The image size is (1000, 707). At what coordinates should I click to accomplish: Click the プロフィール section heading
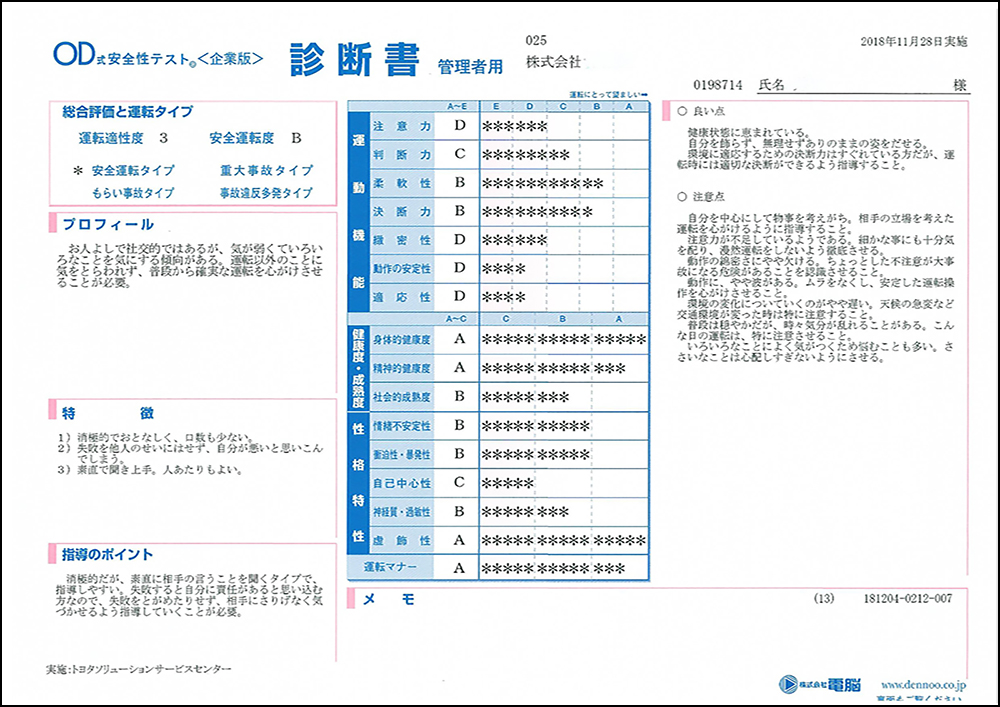click(108, 224)
